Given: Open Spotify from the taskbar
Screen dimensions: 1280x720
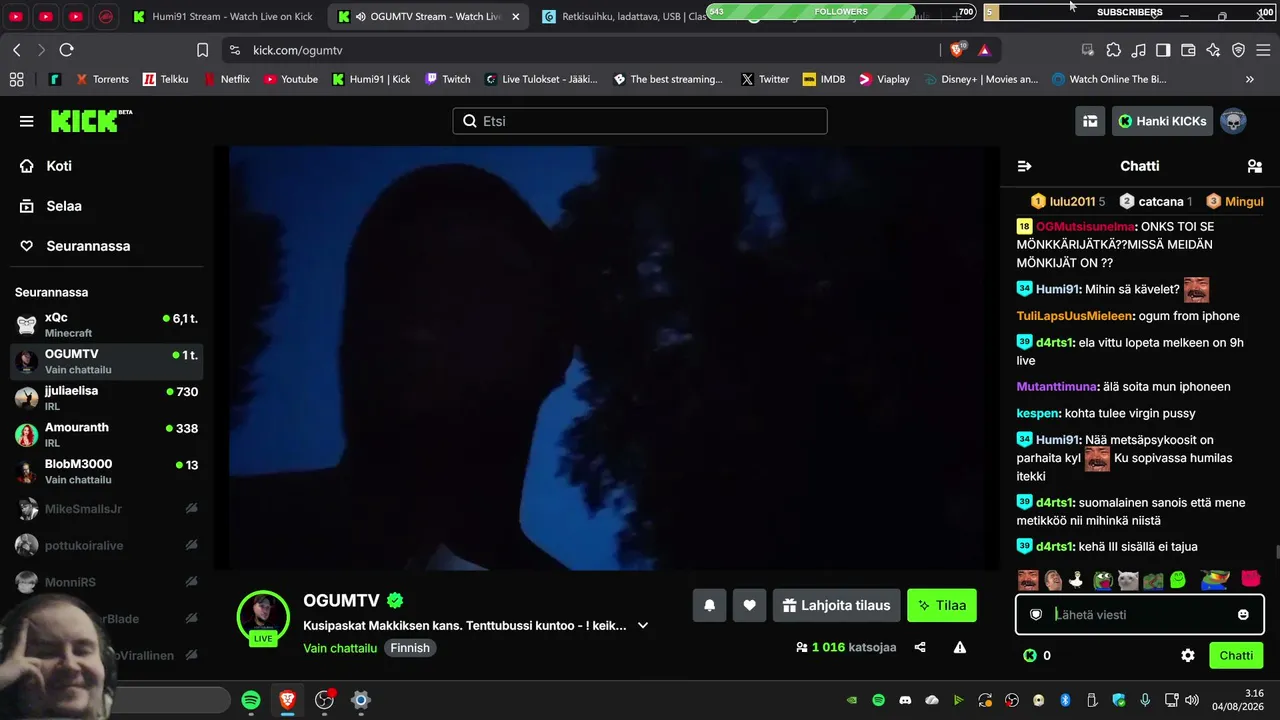Looking at the screenshot, I should [x=251, y=700].
